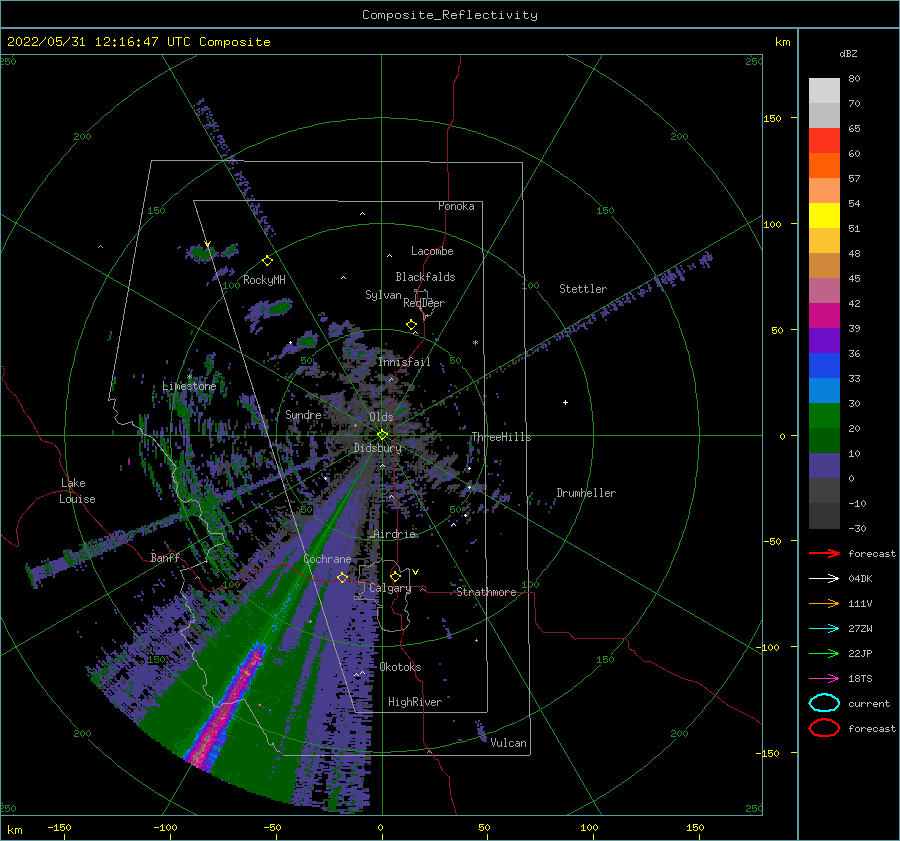
Task: Click the bright green legend swatch
Action: coord(824,416)
